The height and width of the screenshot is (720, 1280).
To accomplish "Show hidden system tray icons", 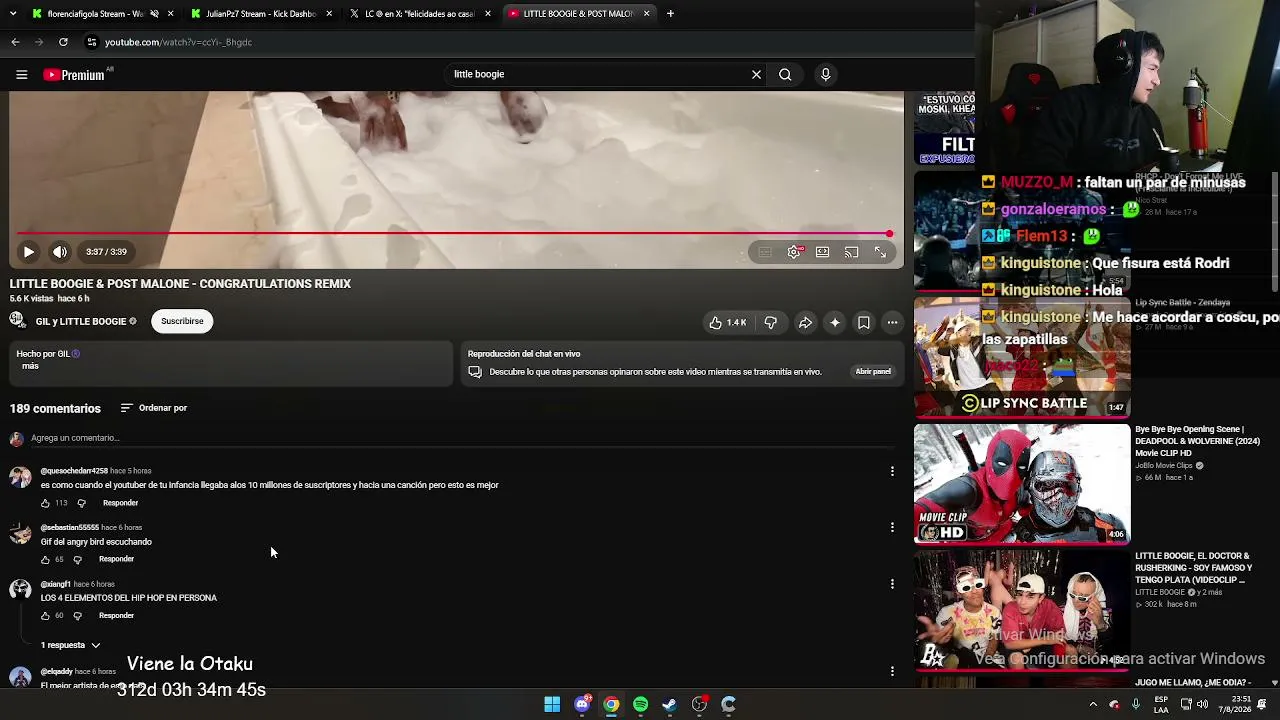I will (1093, 704).
